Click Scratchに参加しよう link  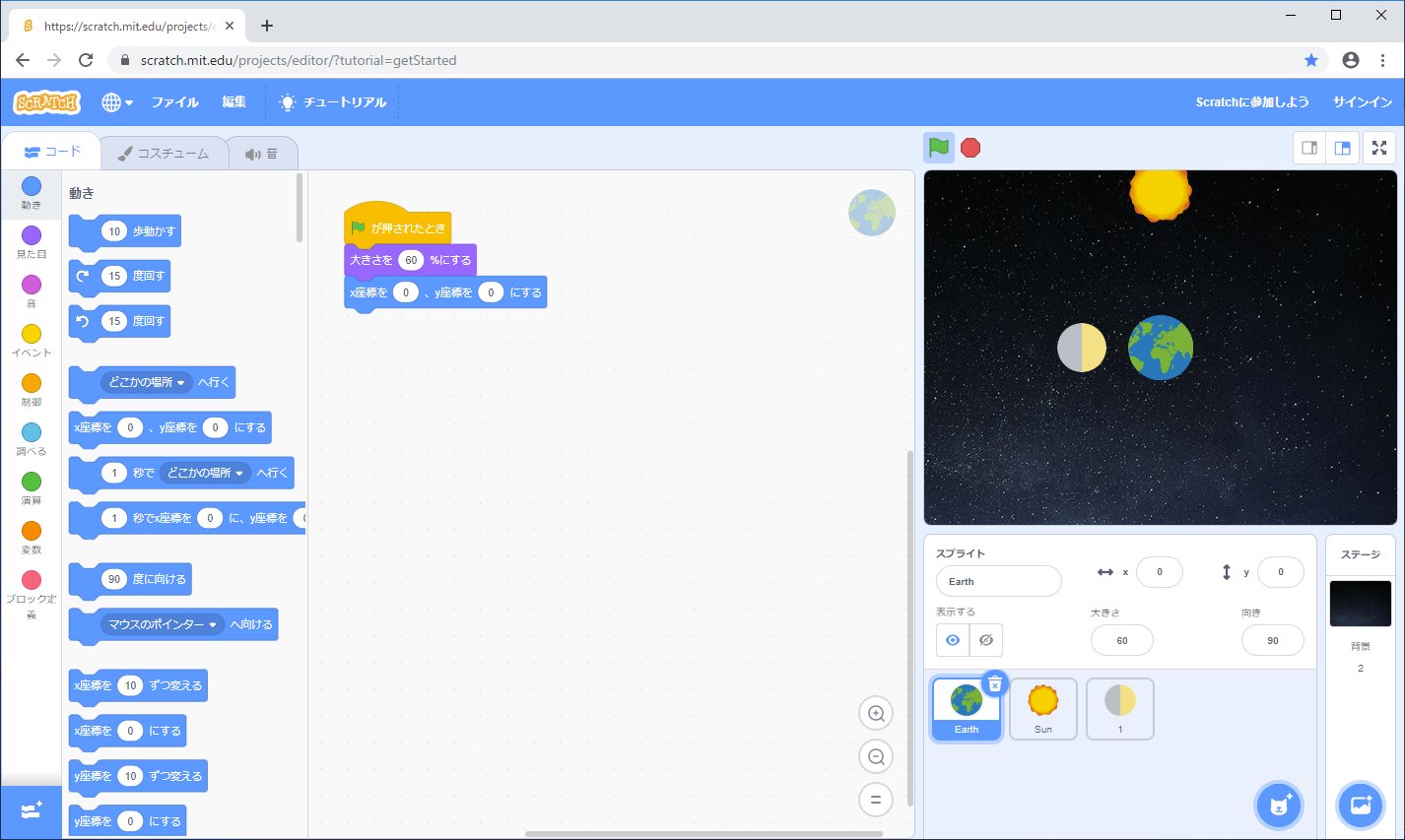(x=1251, y=102)
